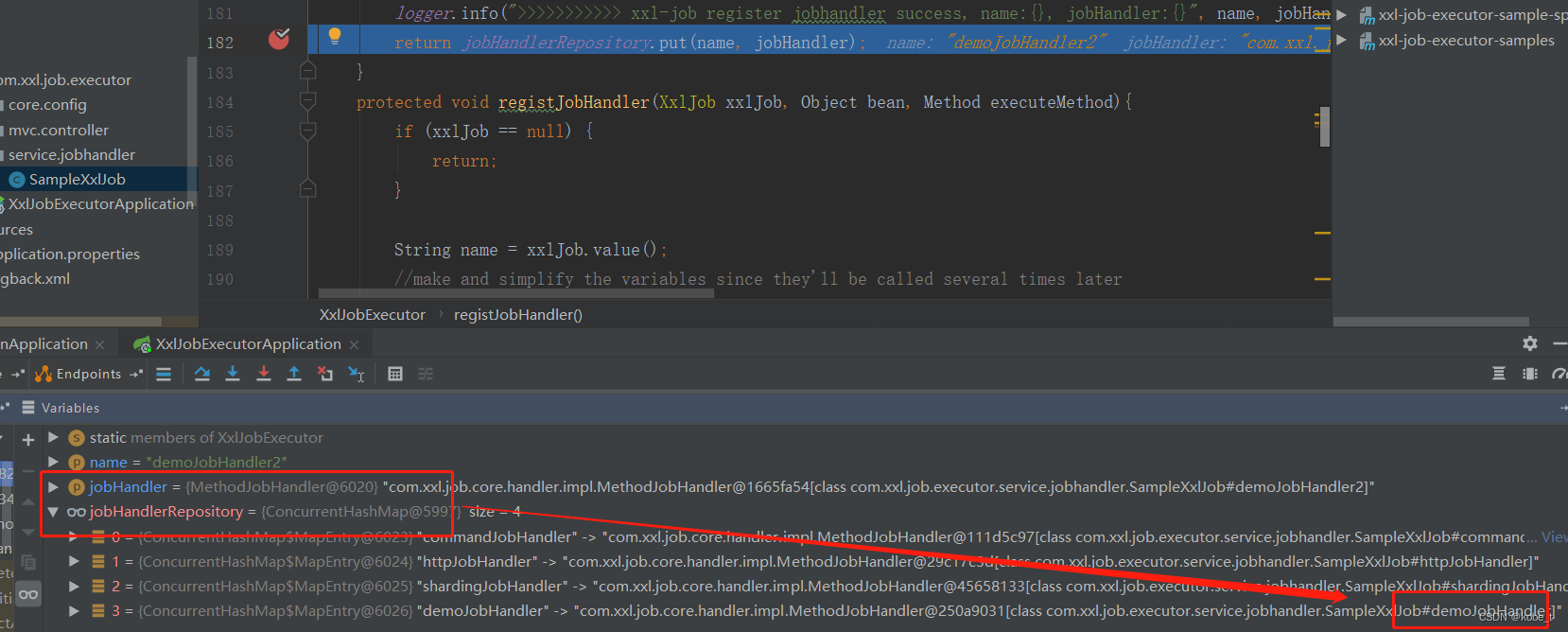The image size is (1568, 632).
Task: Close the nApplication debug tab
Action: point(100,344)
